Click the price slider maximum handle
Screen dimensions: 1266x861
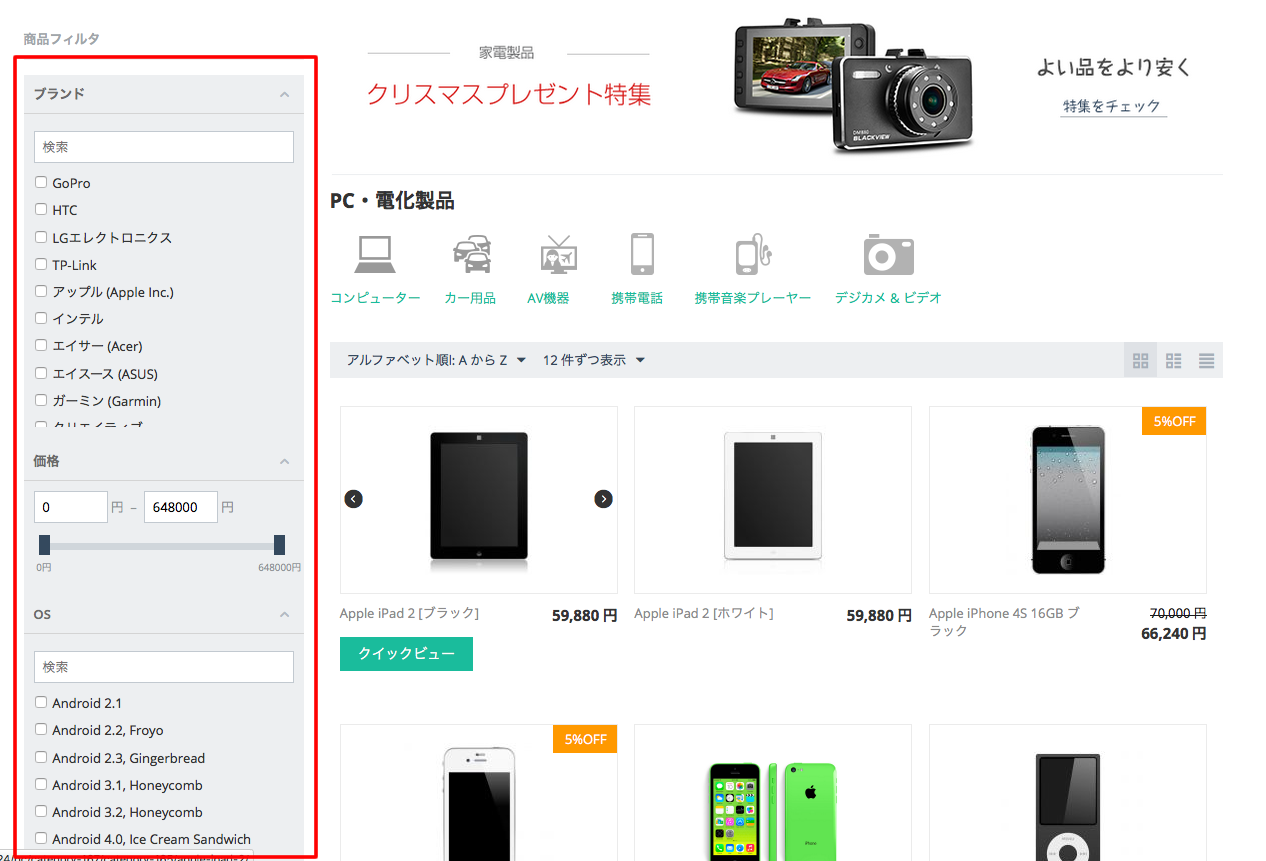click(x=280, y=545)
